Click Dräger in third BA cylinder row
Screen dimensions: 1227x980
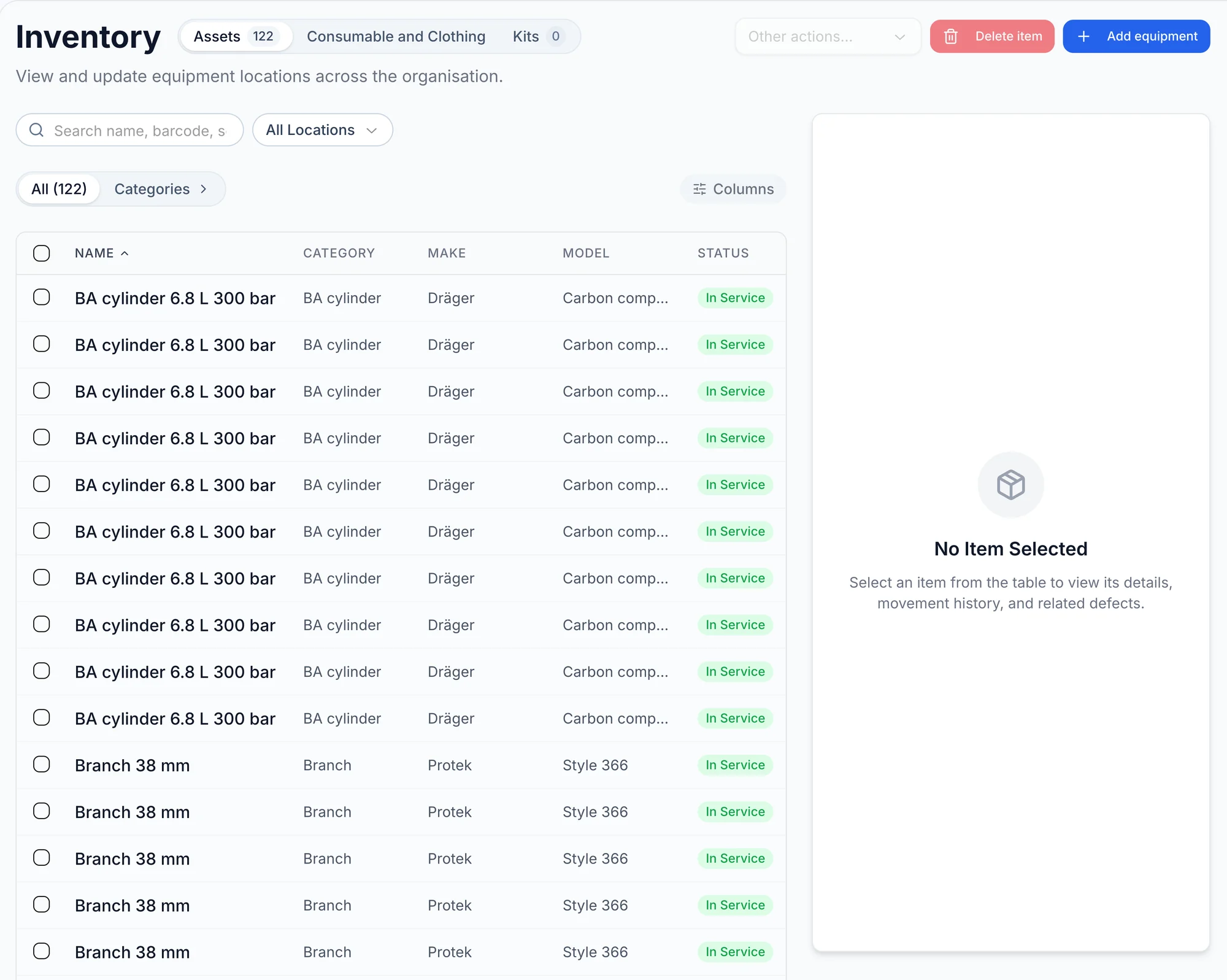(x=451, y=392)
